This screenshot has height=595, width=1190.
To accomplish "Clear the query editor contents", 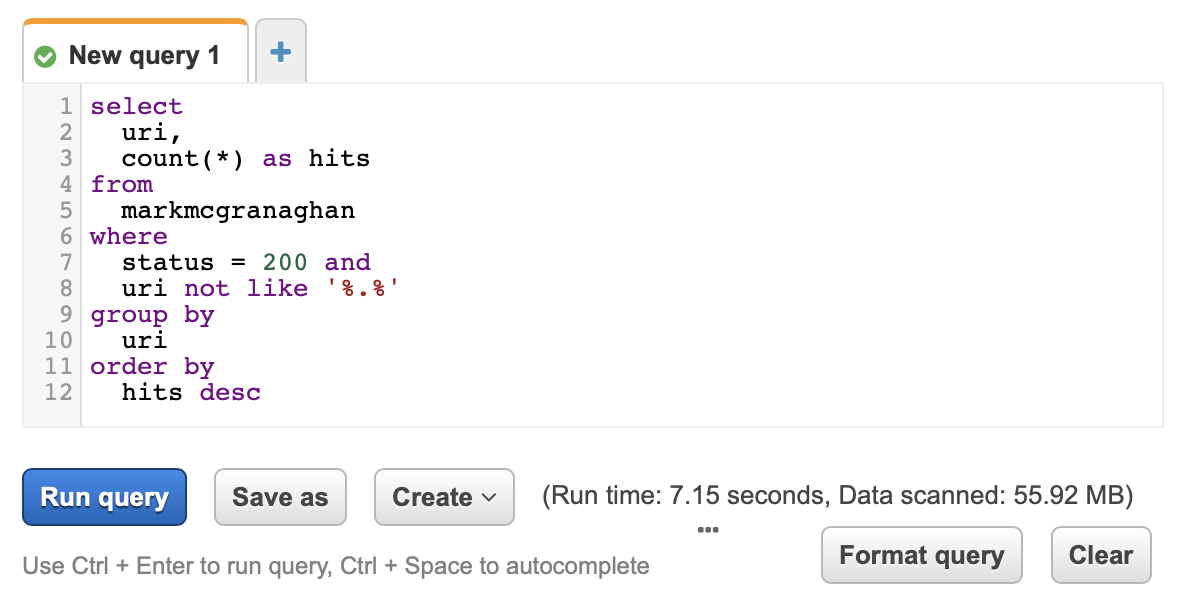I will [x=1100, y=556].
